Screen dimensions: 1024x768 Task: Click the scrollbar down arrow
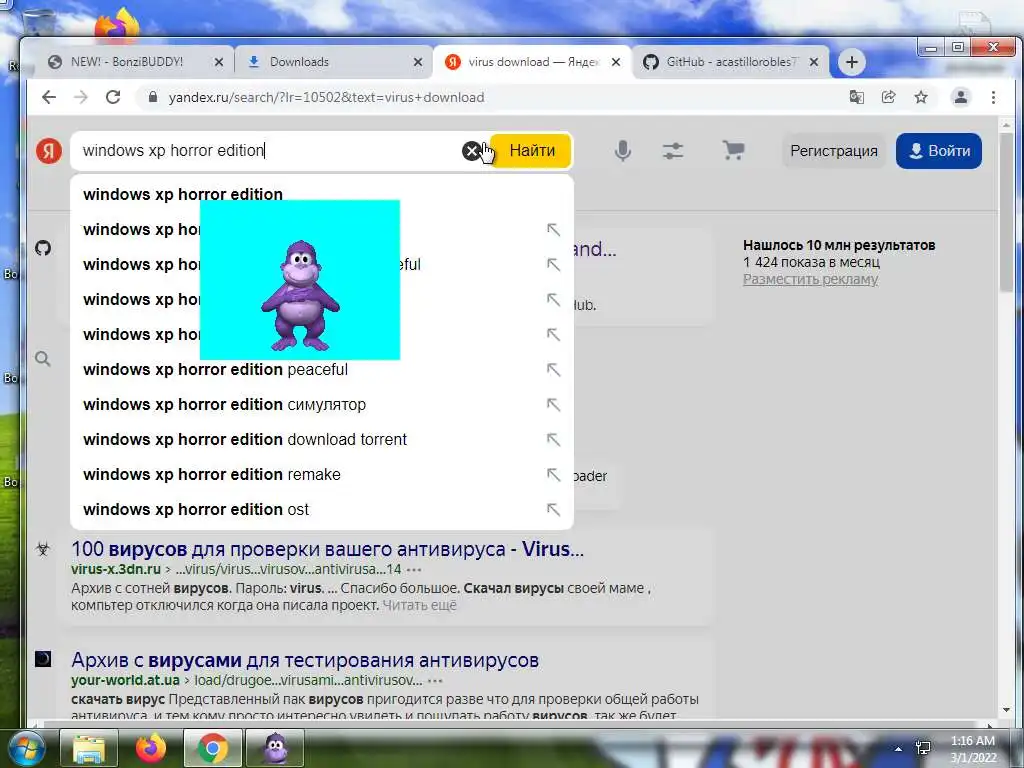(1006, 710)
